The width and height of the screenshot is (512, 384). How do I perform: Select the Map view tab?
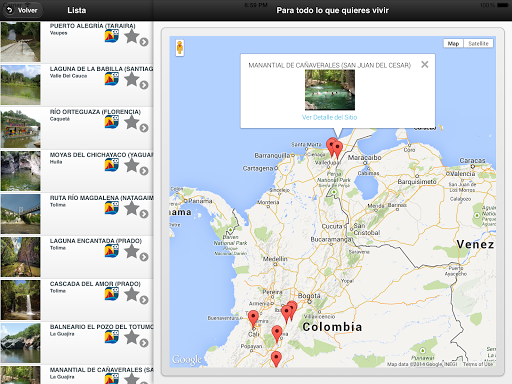pyautogui.click(x=453, y=44)
